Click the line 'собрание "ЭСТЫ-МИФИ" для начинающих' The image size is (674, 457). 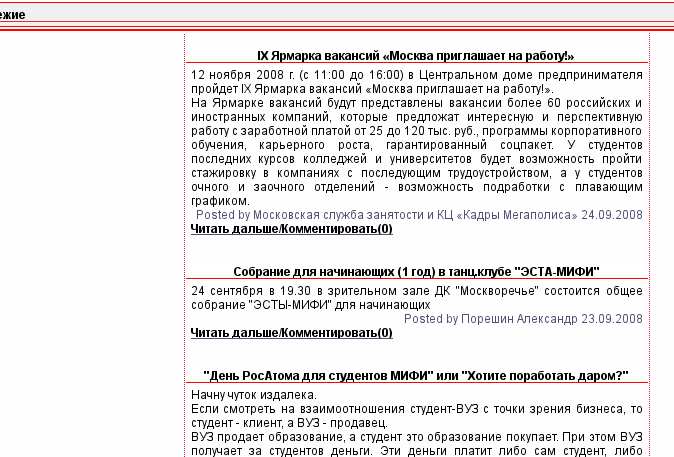point(310,305)
